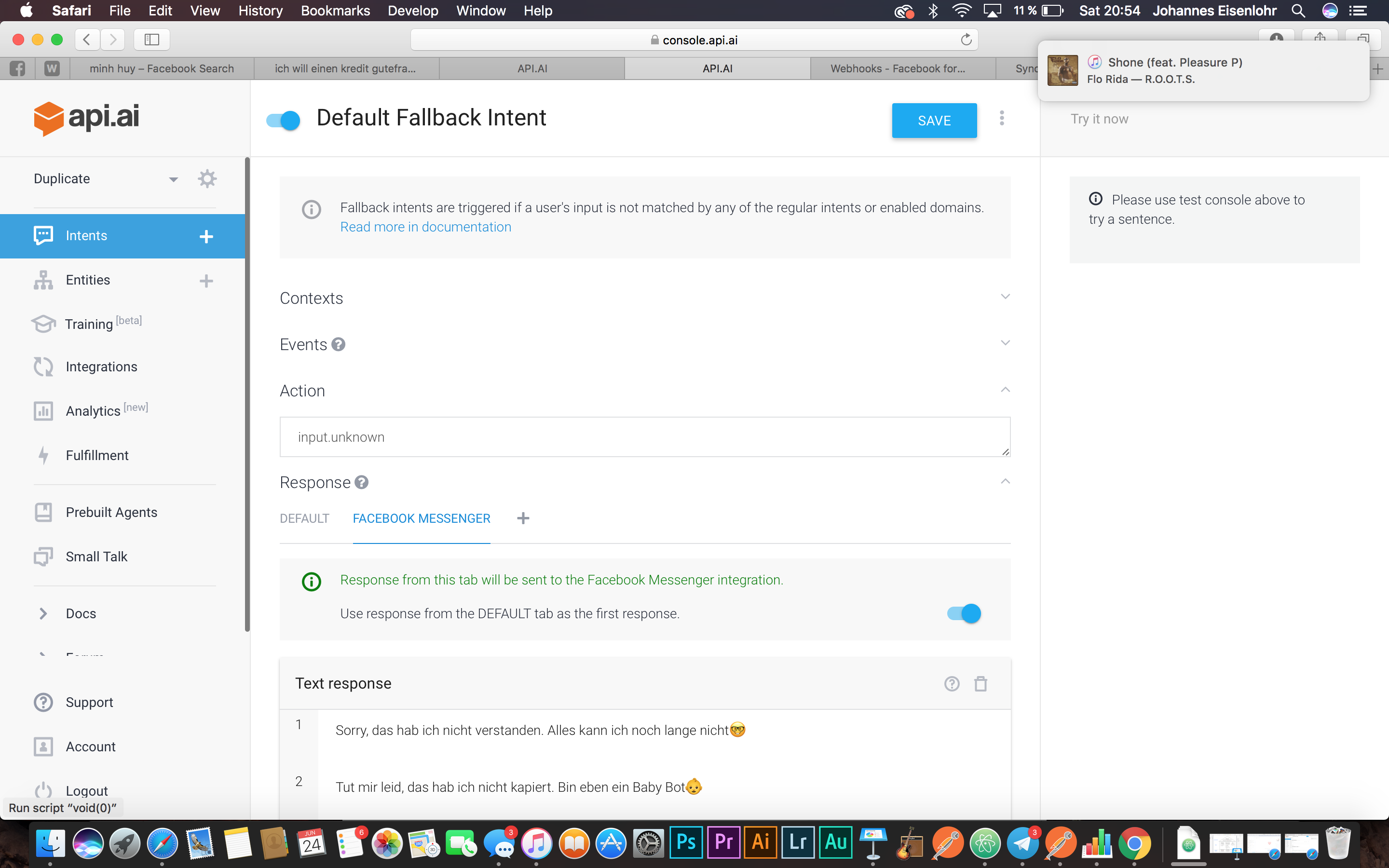Open the Develop menu in menu bar
Screen dimensions: 1389x868
[413, 10]
